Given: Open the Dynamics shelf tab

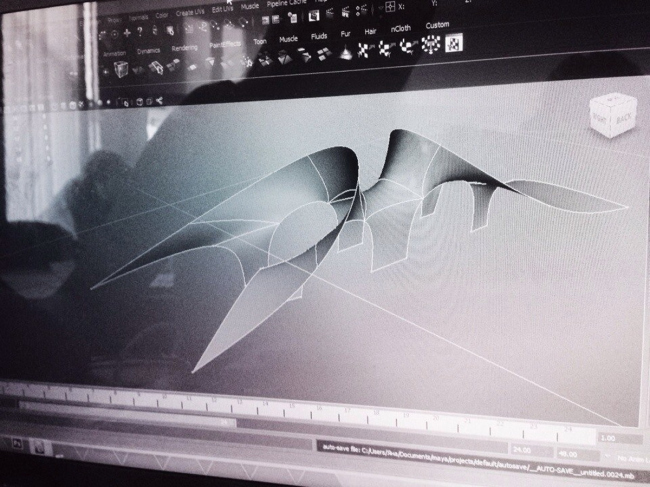Looking at the screenshot, I should [147, 49].
